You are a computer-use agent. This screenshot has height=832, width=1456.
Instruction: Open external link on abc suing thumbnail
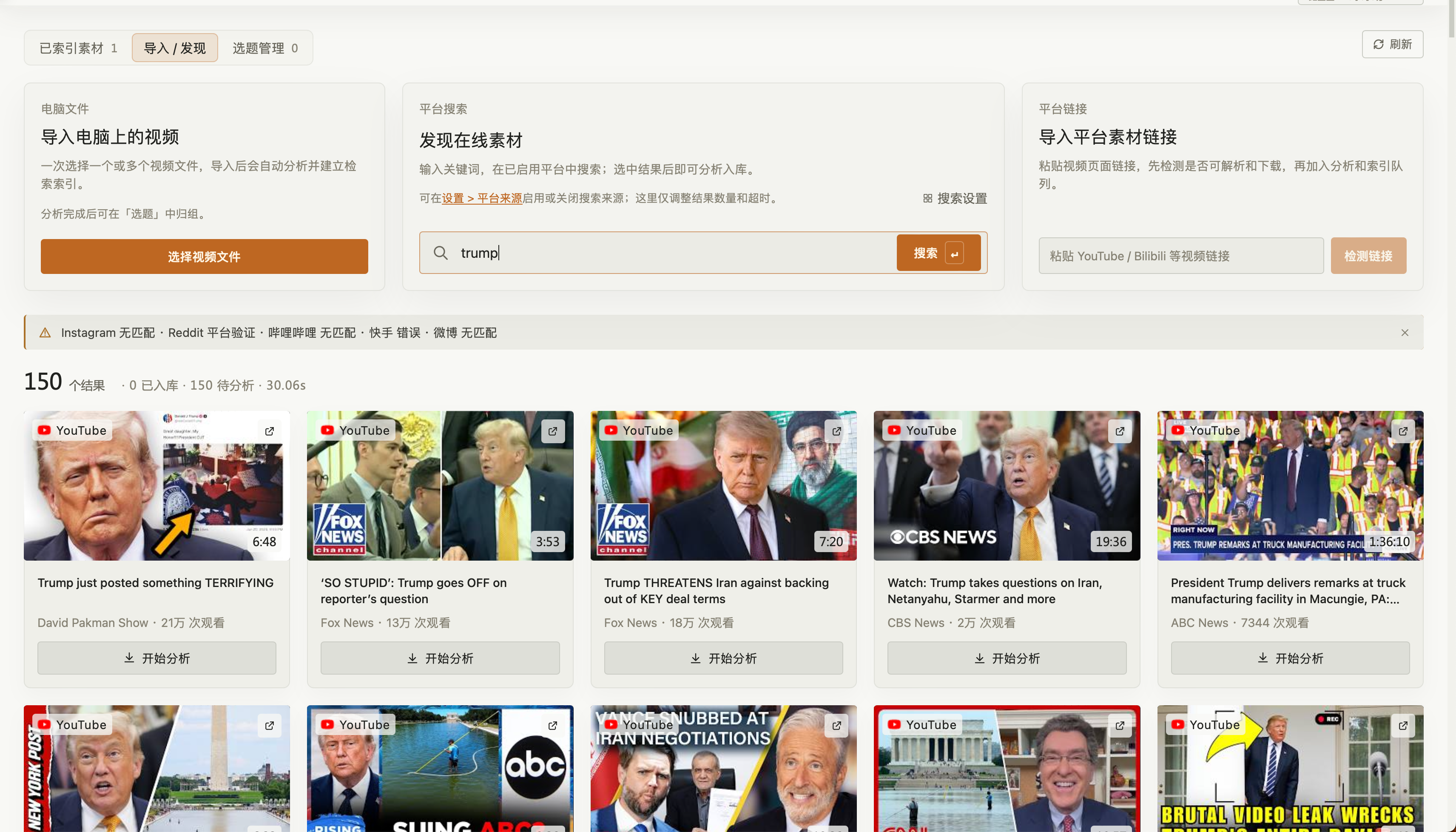coord(553,726)
